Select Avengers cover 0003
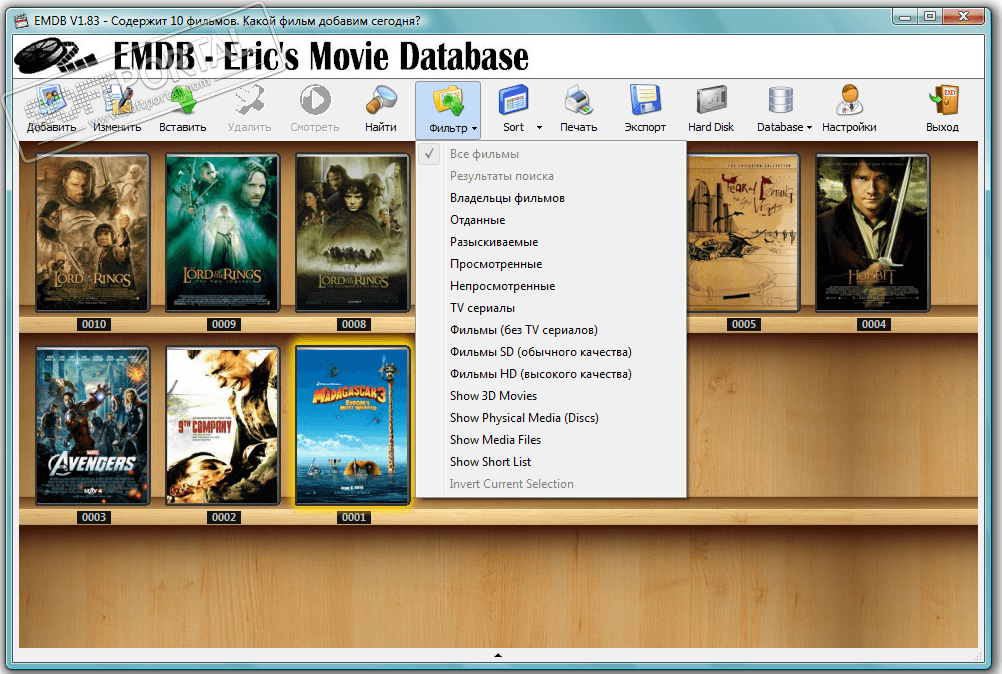The height and width of the screenshot is (674, 1002). 93,425
